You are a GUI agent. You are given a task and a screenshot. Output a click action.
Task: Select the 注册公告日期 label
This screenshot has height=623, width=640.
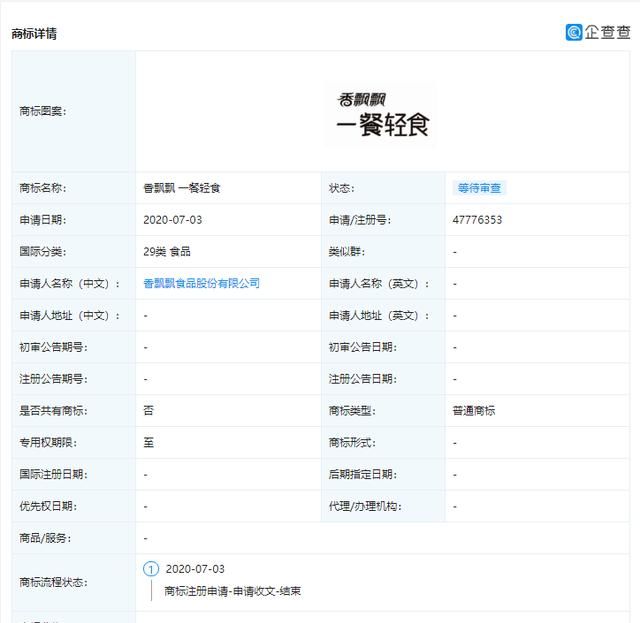pos(363,379)
